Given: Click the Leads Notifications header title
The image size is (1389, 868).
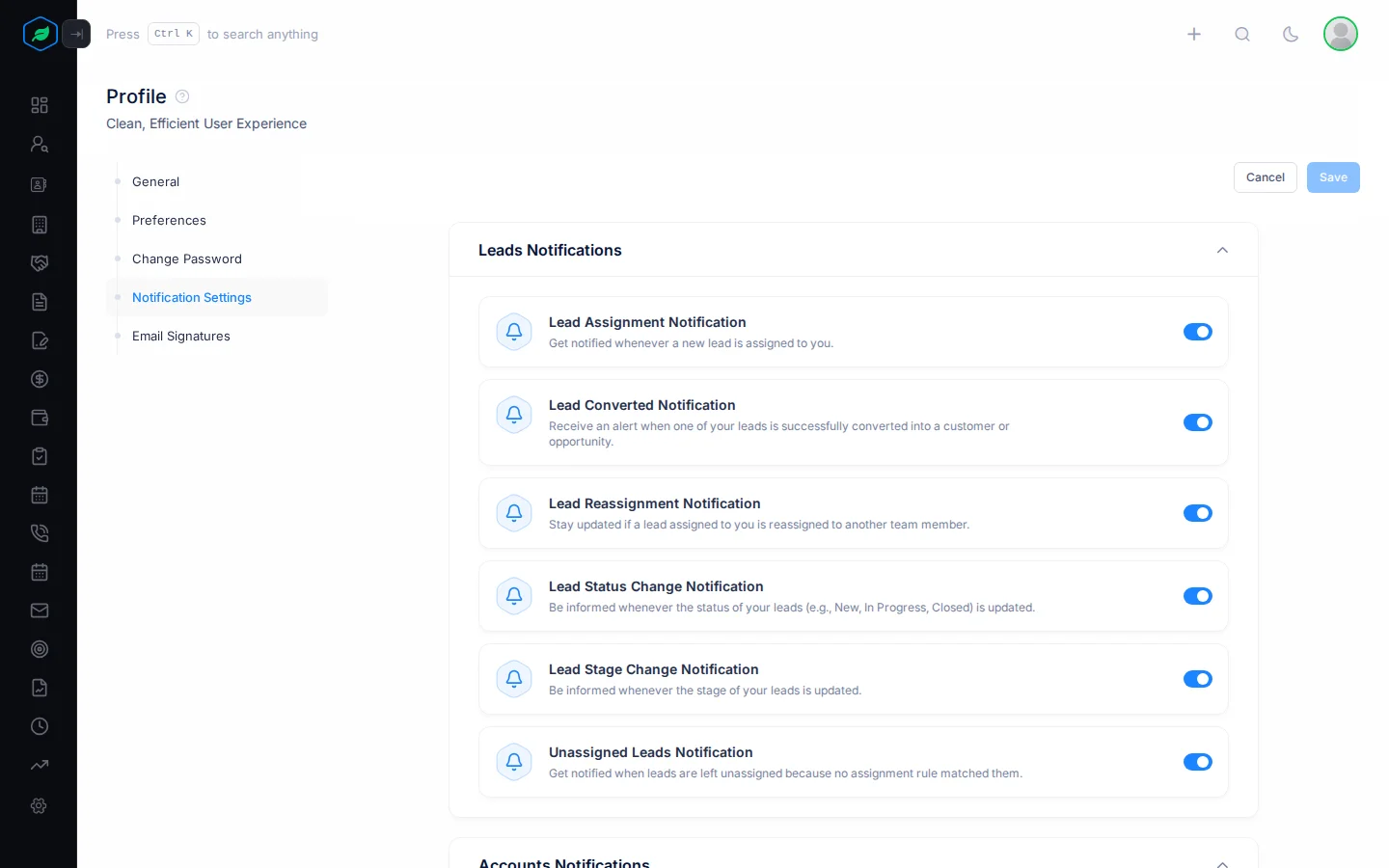Looking at the screenshot, I should pyautogui.click(x=550, y=250).
